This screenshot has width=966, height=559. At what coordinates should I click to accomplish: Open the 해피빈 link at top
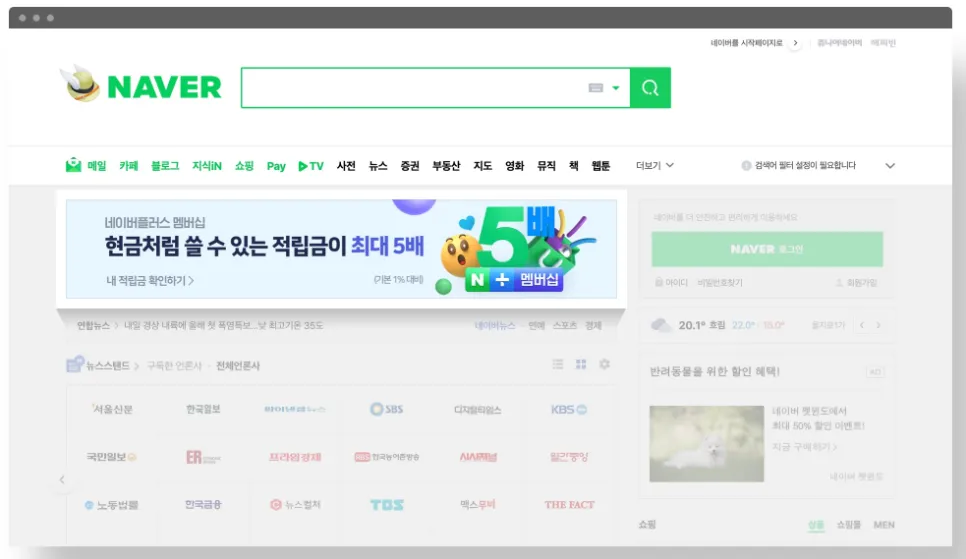883,43
